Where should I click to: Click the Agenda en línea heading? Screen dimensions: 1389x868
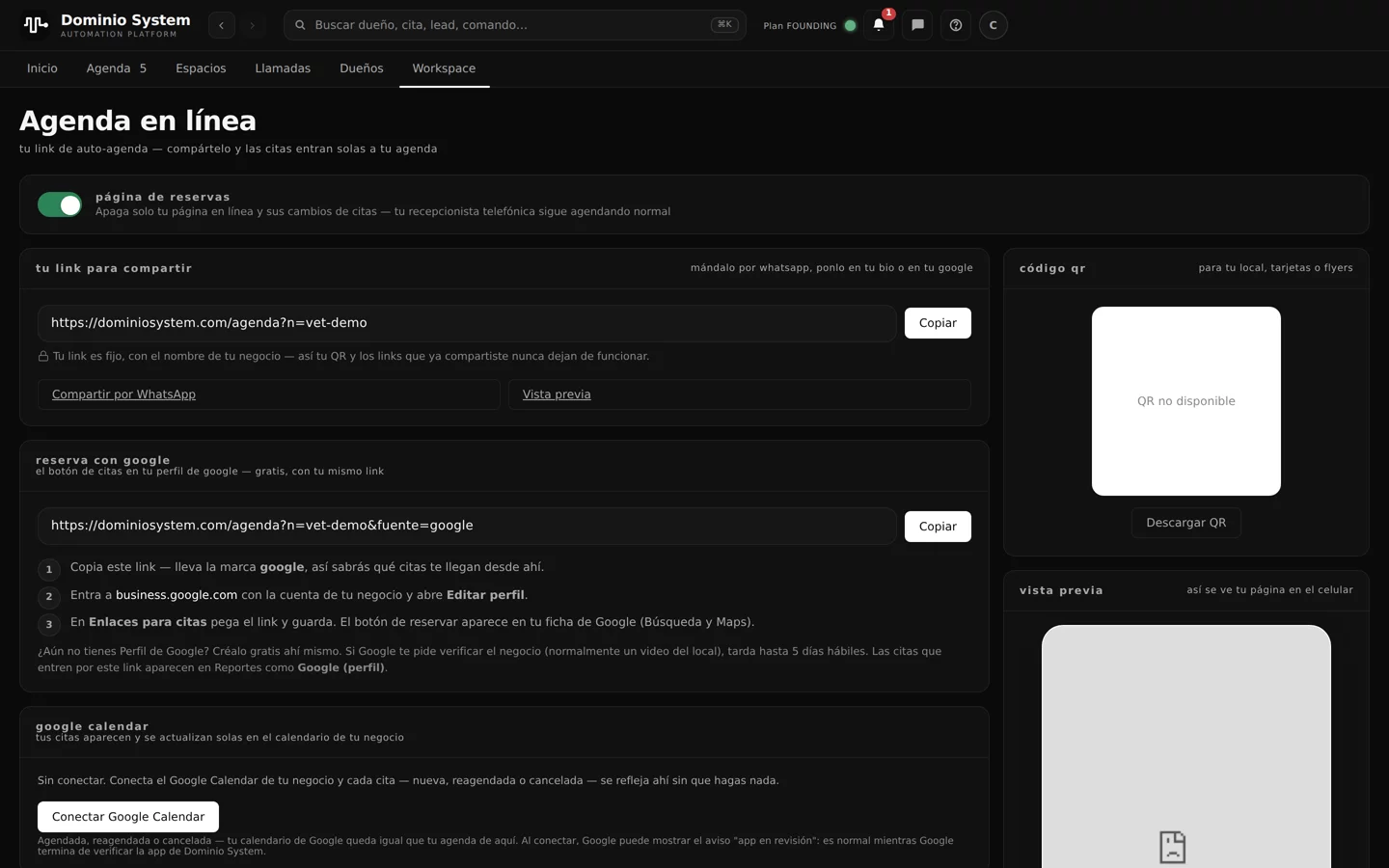[x=138, y=121]
